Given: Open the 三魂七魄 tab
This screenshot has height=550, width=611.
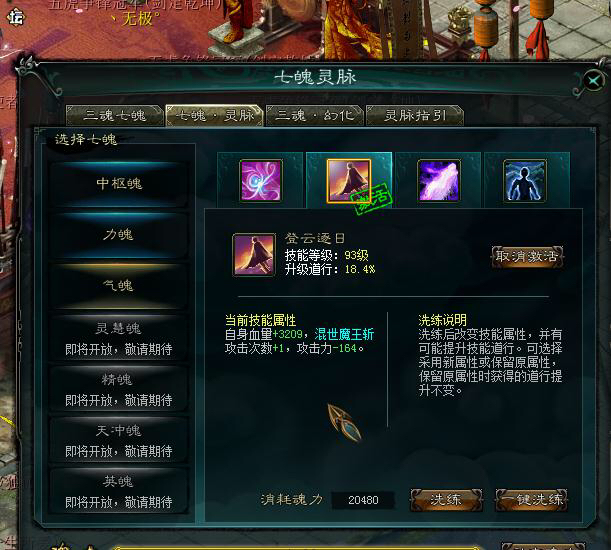Looking at the screenshot, I should (x=115, y=115).
